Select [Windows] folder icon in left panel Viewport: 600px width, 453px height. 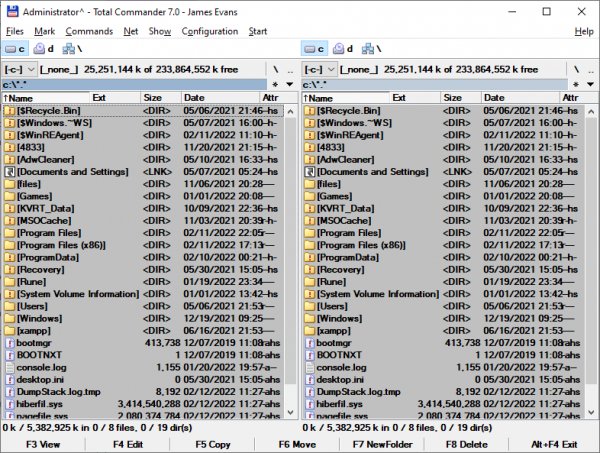point(9,319)
